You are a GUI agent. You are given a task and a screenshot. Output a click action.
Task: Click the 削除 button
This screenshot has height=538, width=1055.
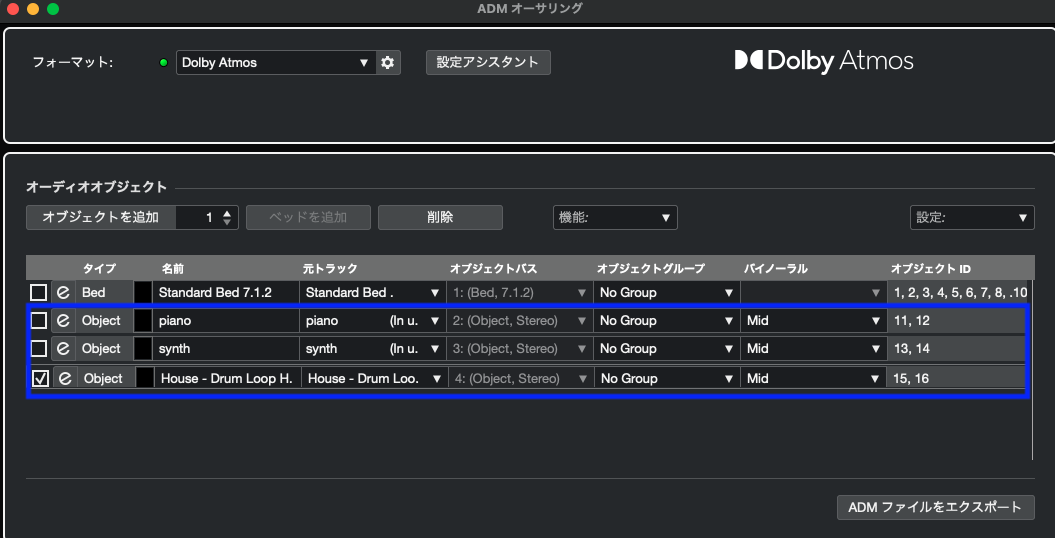440,218
